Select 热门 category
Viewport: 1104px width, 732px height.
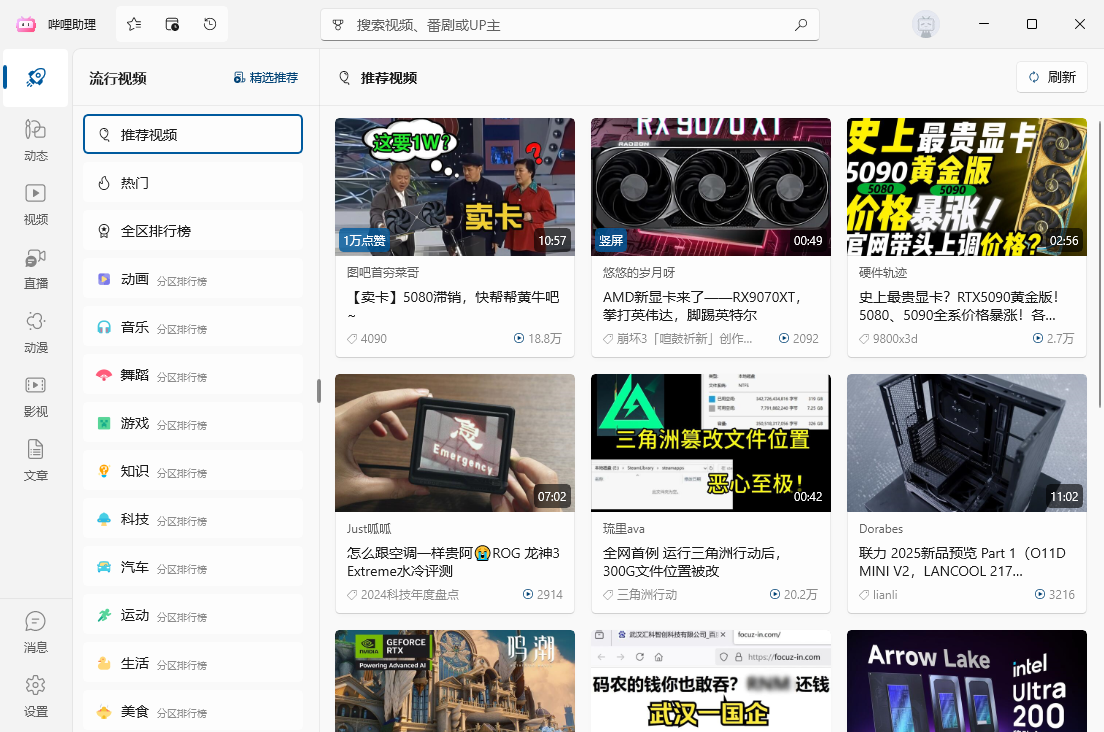point(193,182)
